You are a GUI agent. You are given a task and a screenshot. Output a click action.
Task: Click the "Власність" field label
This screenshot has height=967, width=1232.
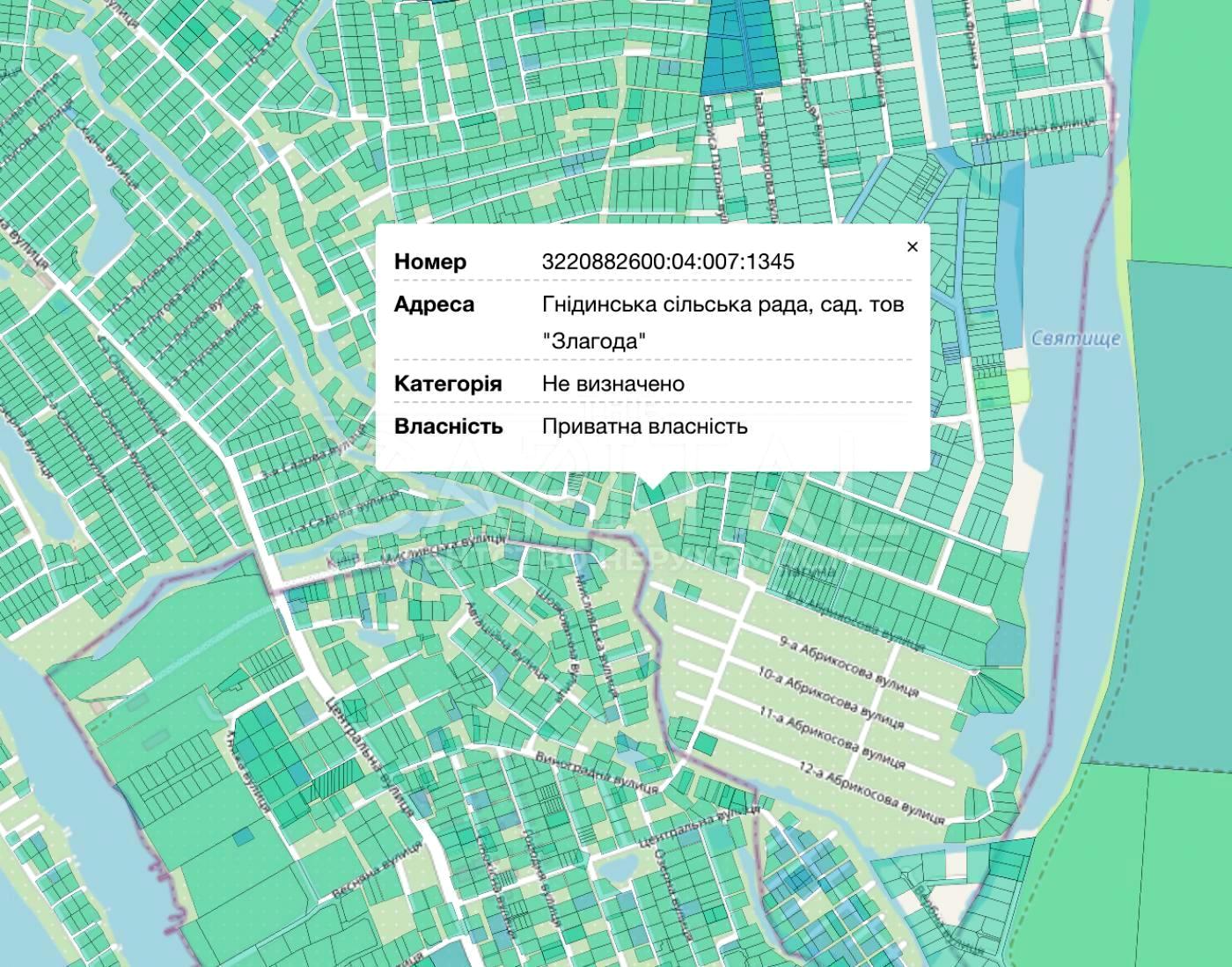point(448,427)
